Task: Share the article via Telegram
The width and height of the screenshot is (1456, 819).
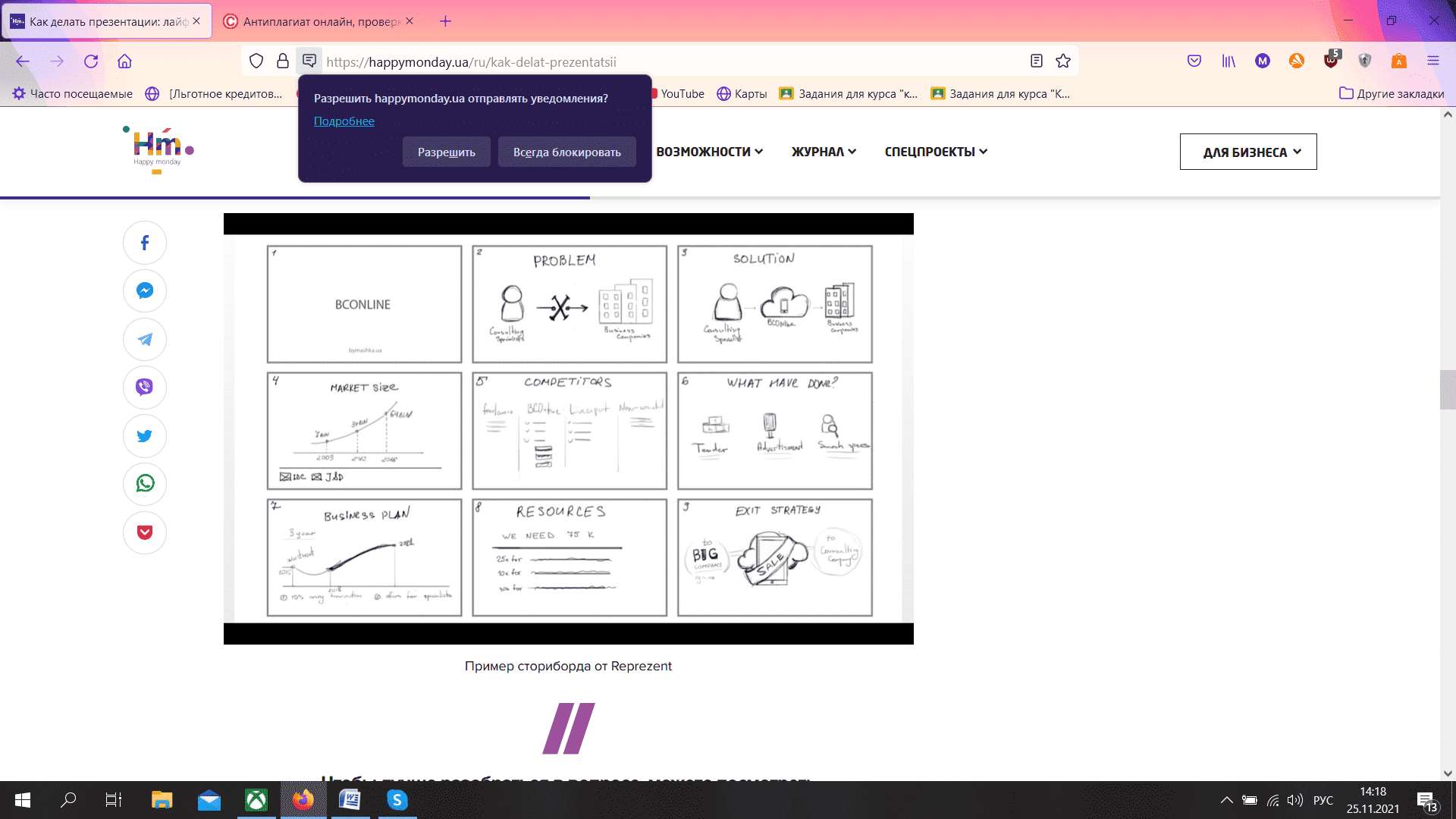Action: [145, 339]
